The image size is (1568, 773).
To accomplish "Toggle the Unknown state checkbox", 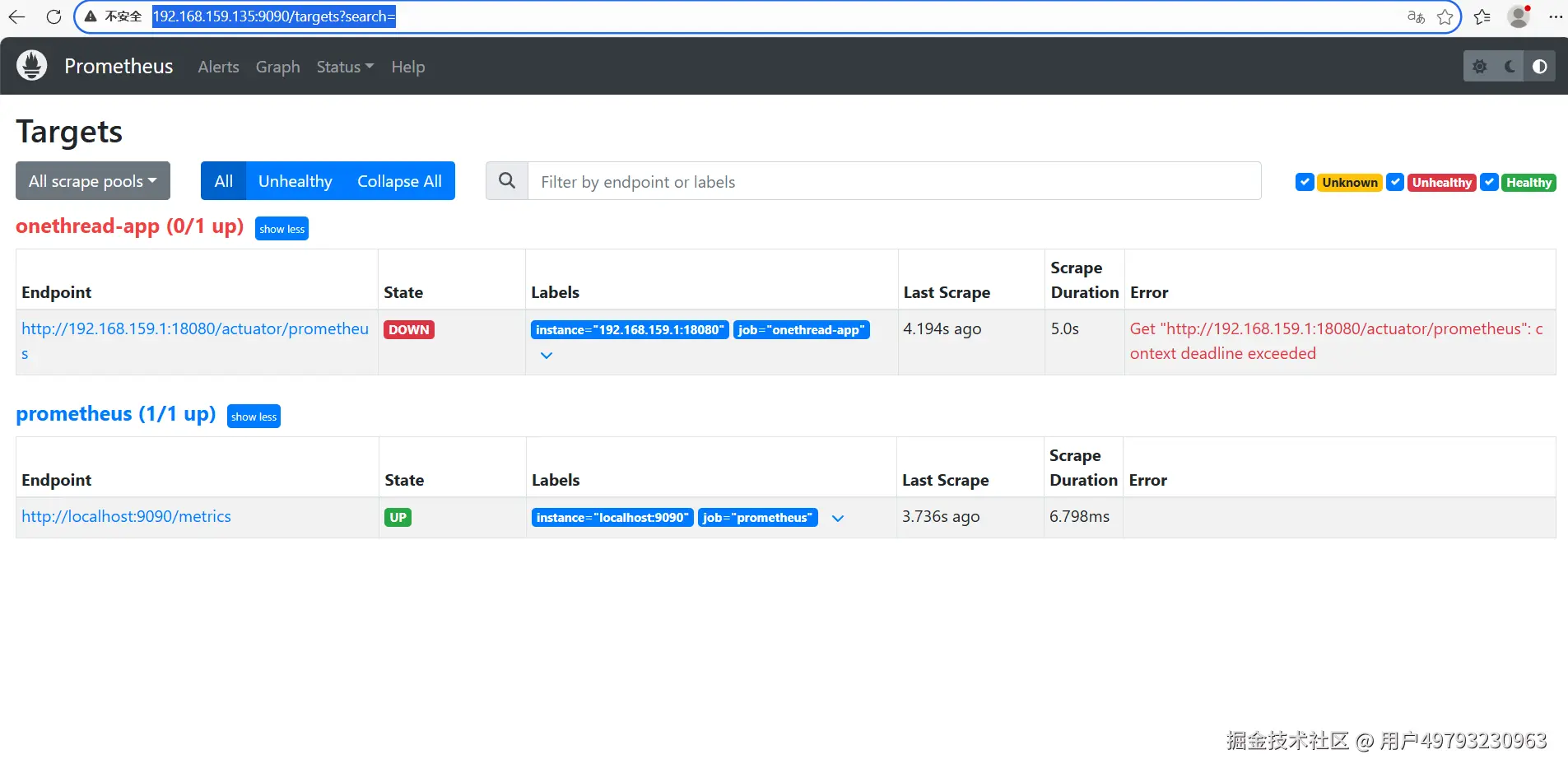I will point(1305,182).
